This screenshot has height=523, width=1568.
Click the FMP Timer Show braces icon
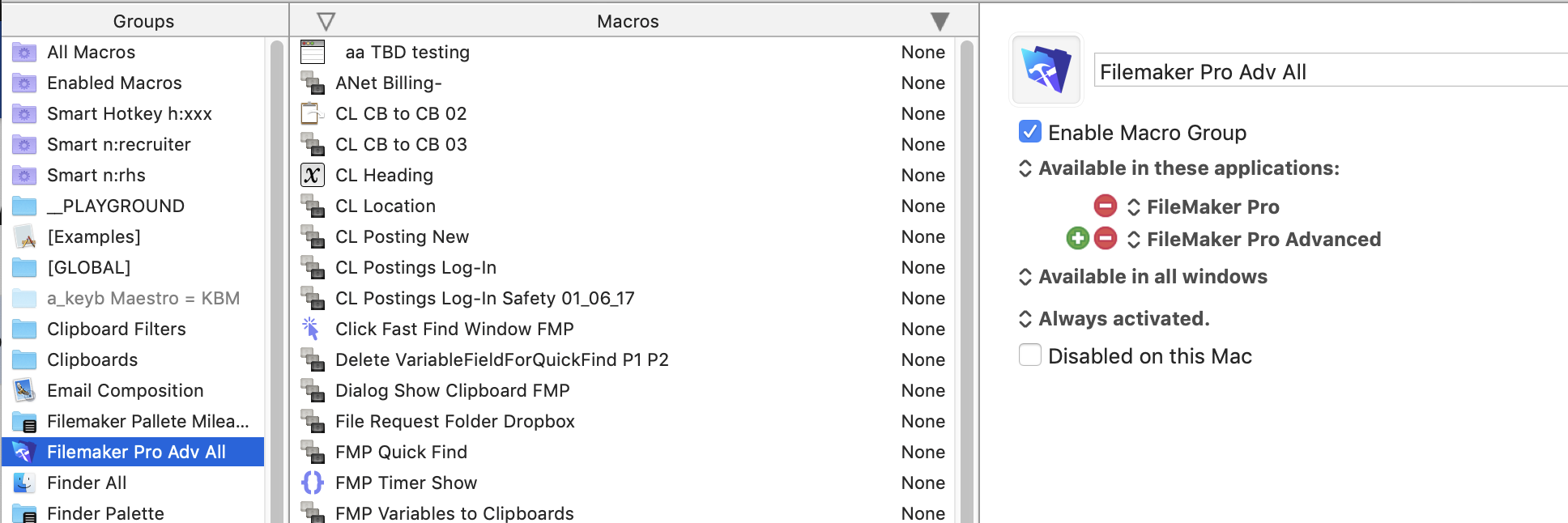[x=312, y=483]
